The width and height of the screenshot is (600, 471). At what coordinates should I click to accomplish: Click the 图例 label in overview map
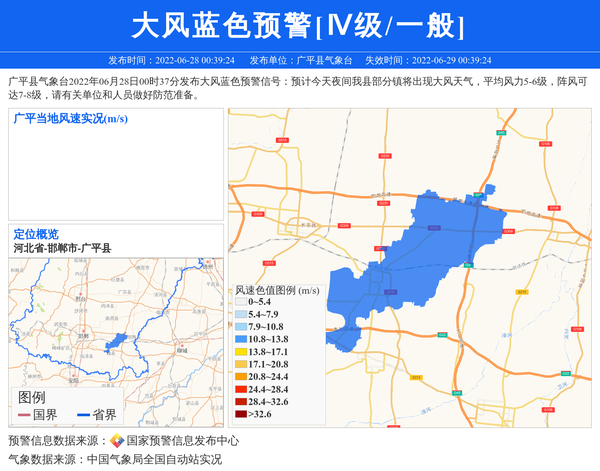[x=32, y=398]
